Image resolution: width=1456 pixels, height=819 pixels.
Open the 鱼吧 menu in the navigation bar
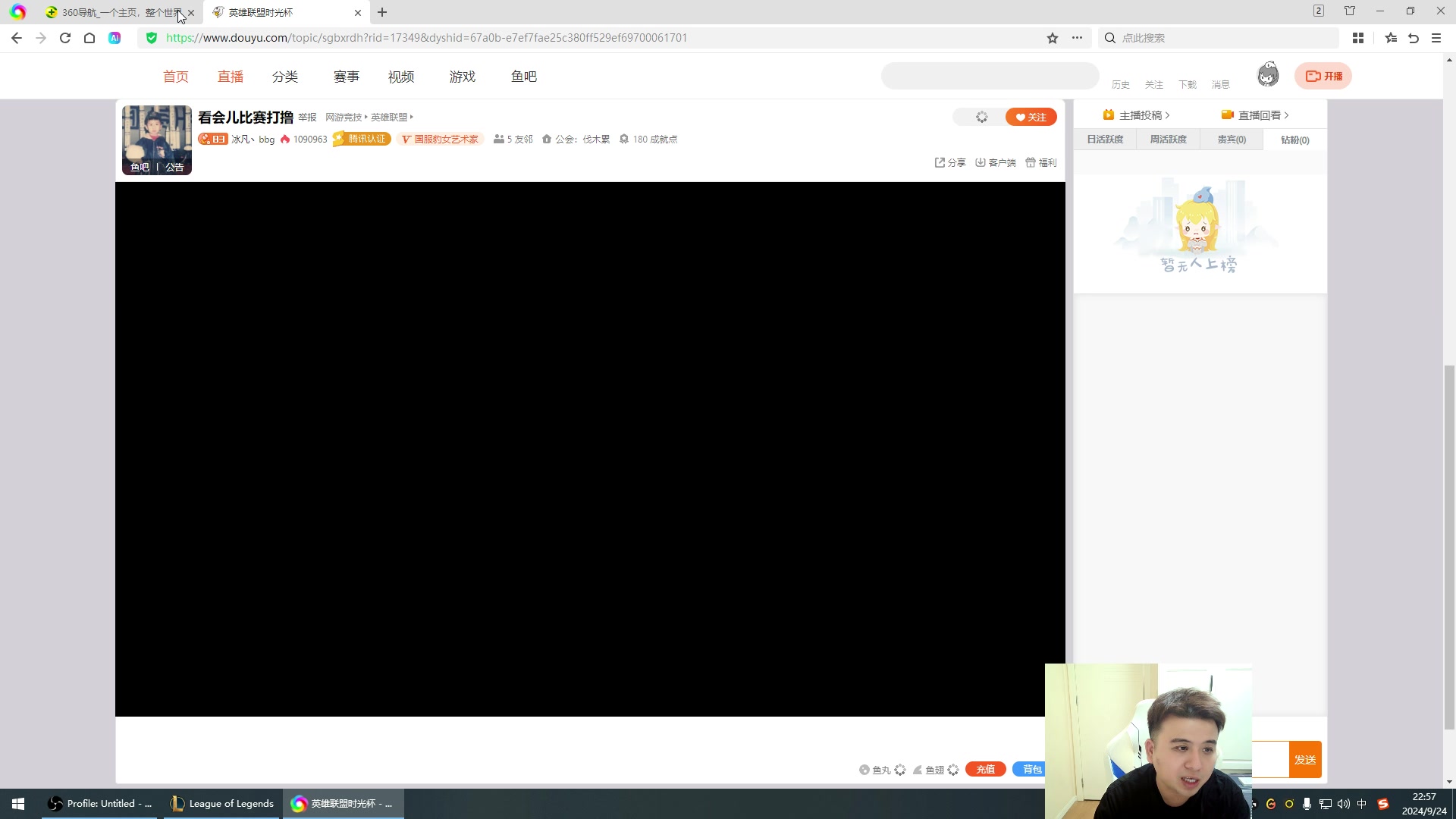(524, 76)
